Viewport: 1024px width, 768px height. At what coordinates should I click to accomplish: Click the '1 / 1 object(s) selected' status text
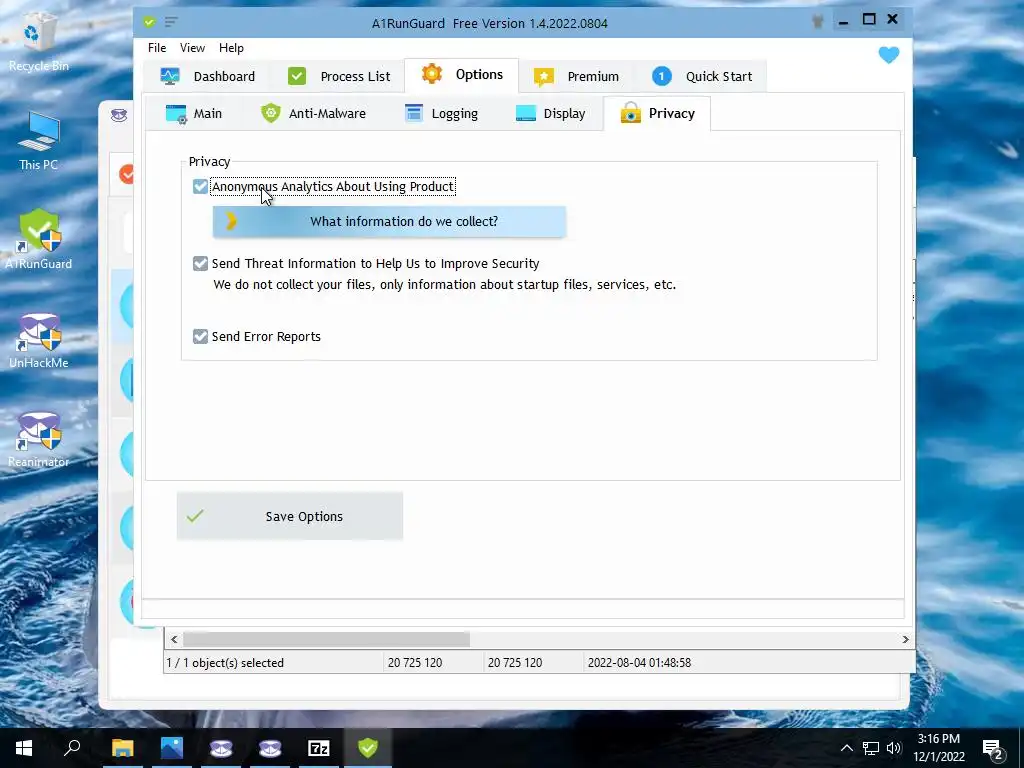click(x=225, y=663)
